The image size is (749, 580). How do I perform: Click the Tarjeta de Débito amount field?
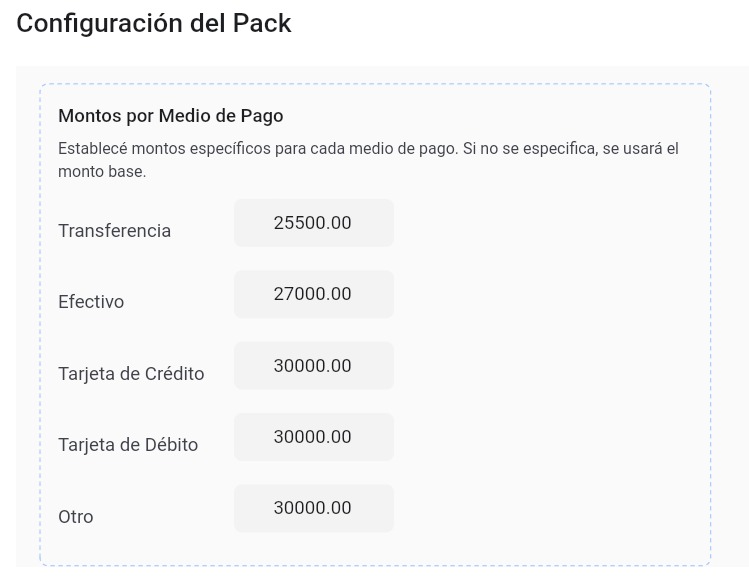313,437
